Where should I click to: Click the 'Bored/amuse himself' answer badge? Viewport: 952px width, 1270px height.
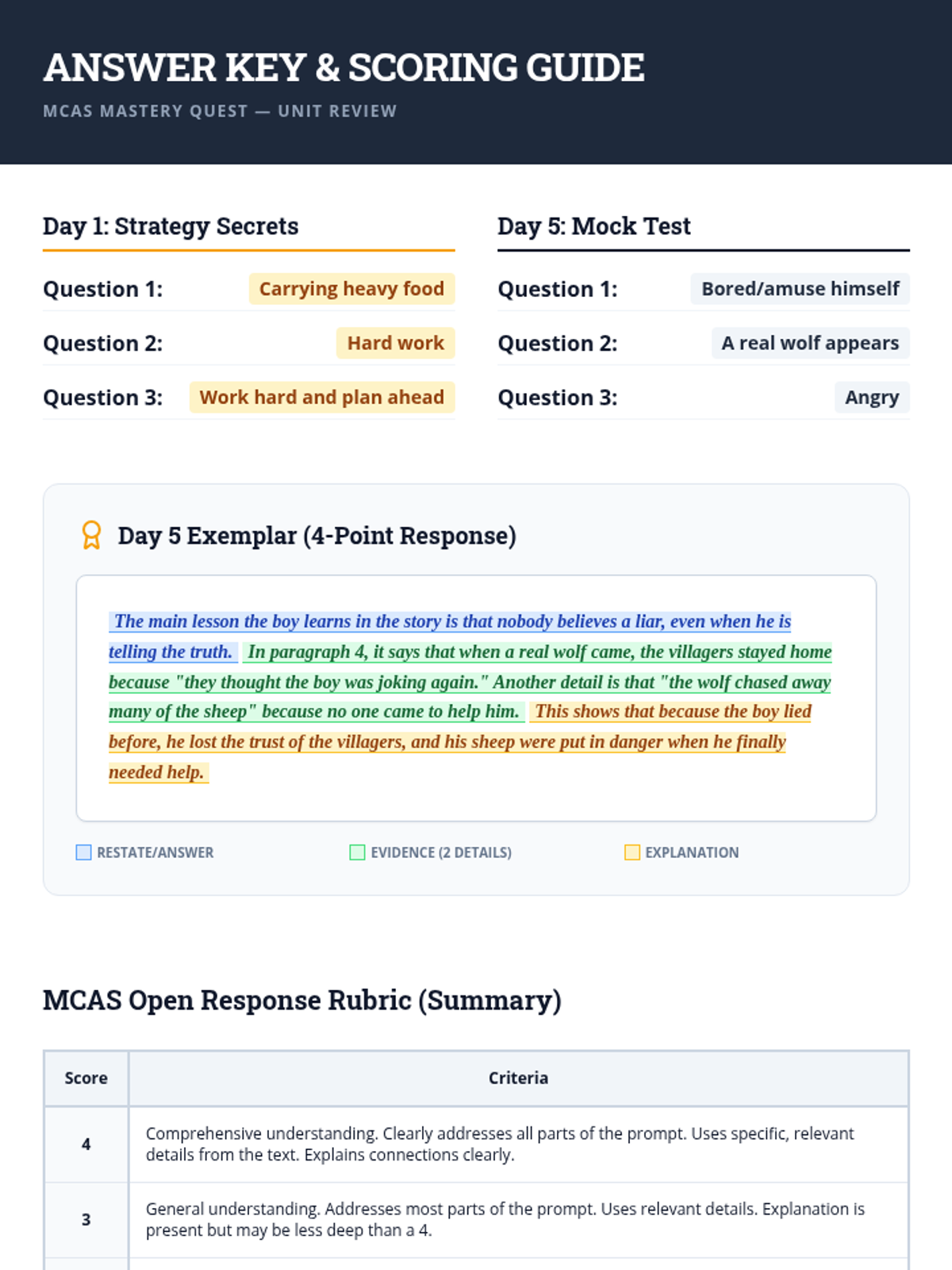coord(800,289)
